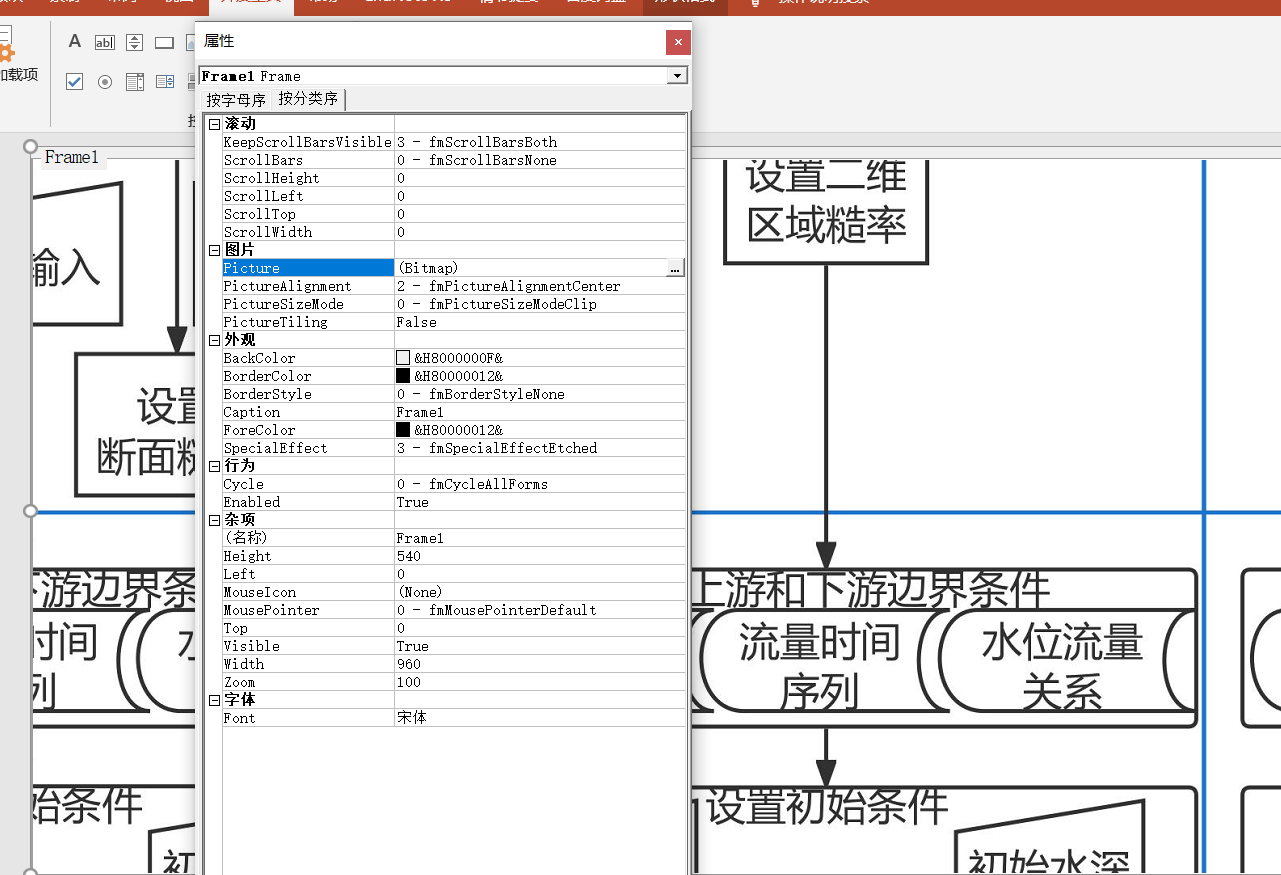Click the BorderColor black swatch
The width and height of the screenshot is (1281, 875).
click(403, 376)
